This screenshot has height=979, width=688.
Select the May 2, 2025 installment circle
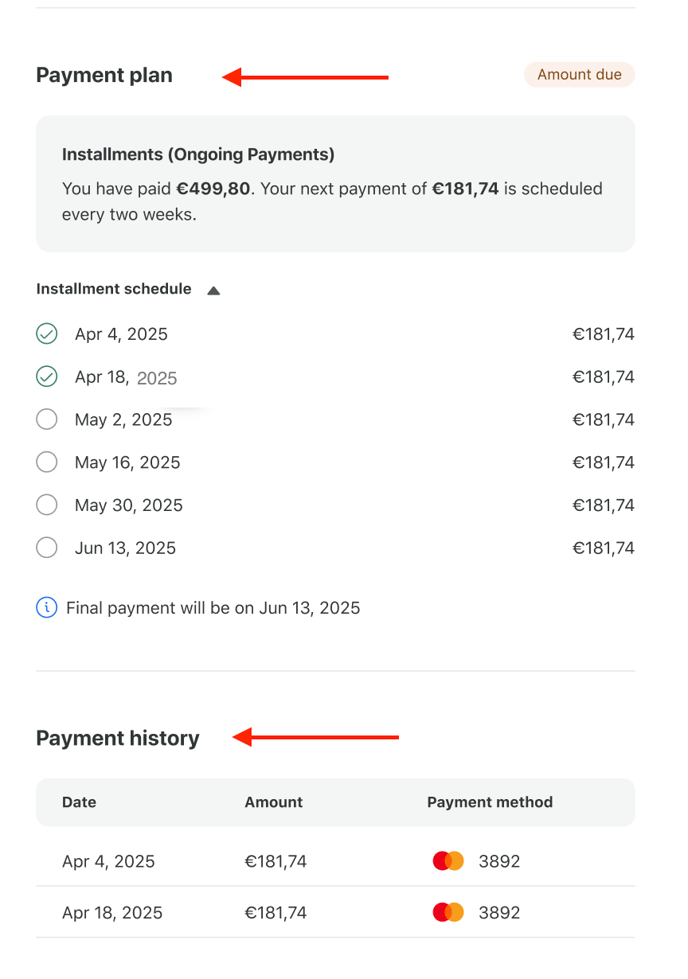pyautogui.click(x=47, y=419)
